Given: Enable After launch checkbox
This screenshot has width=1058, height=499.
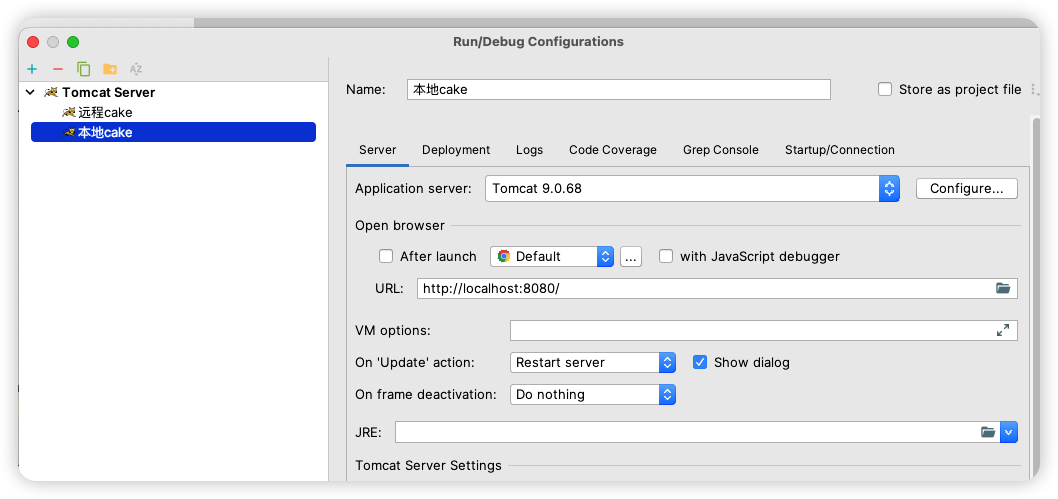Looking at the screenshot, I should pyautogui.click(x=386, y=256).
